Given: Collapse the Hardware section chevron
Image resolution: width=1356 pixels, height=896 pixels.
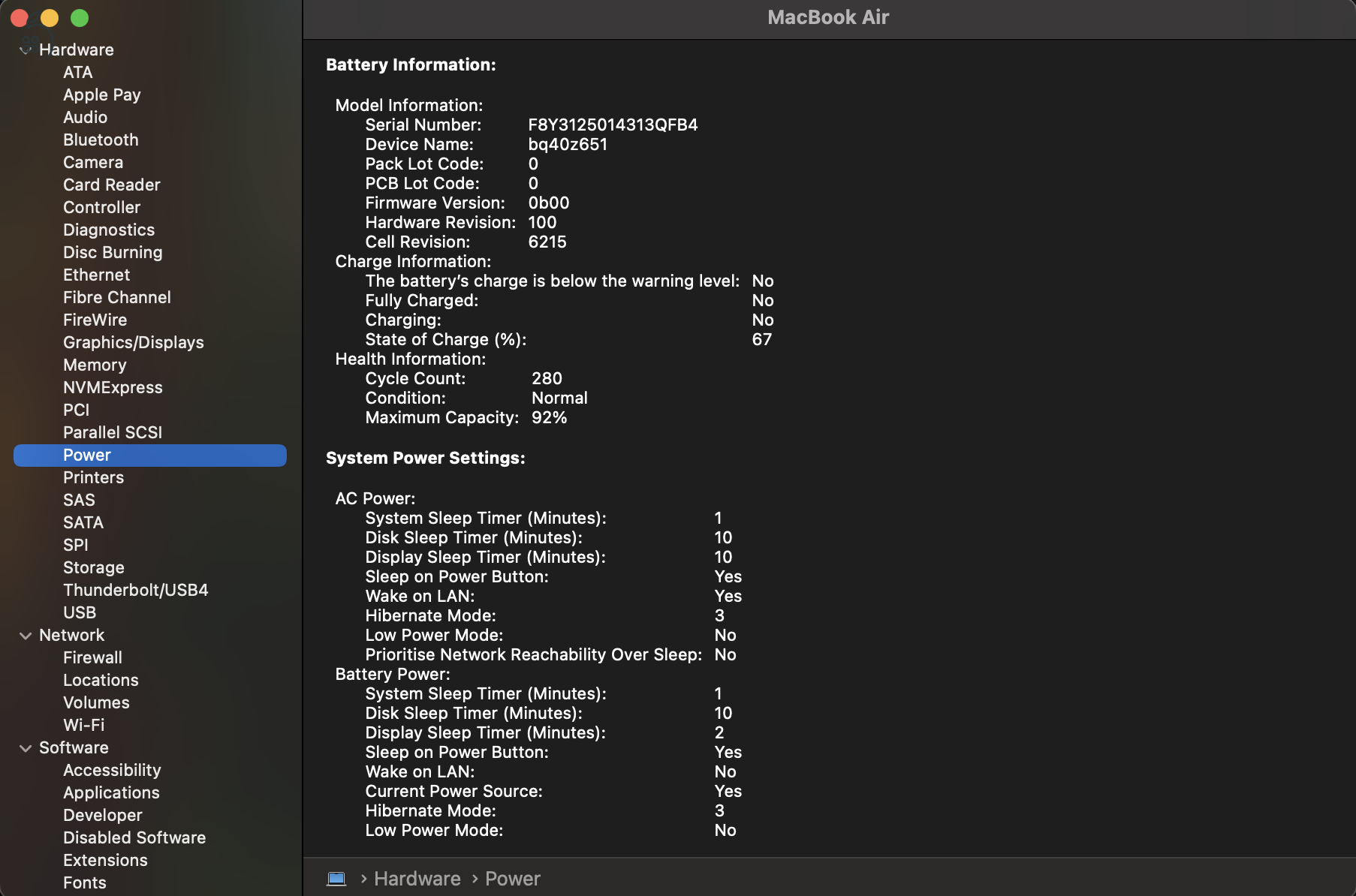Looking at the screenshot, I should coord(26,50).
